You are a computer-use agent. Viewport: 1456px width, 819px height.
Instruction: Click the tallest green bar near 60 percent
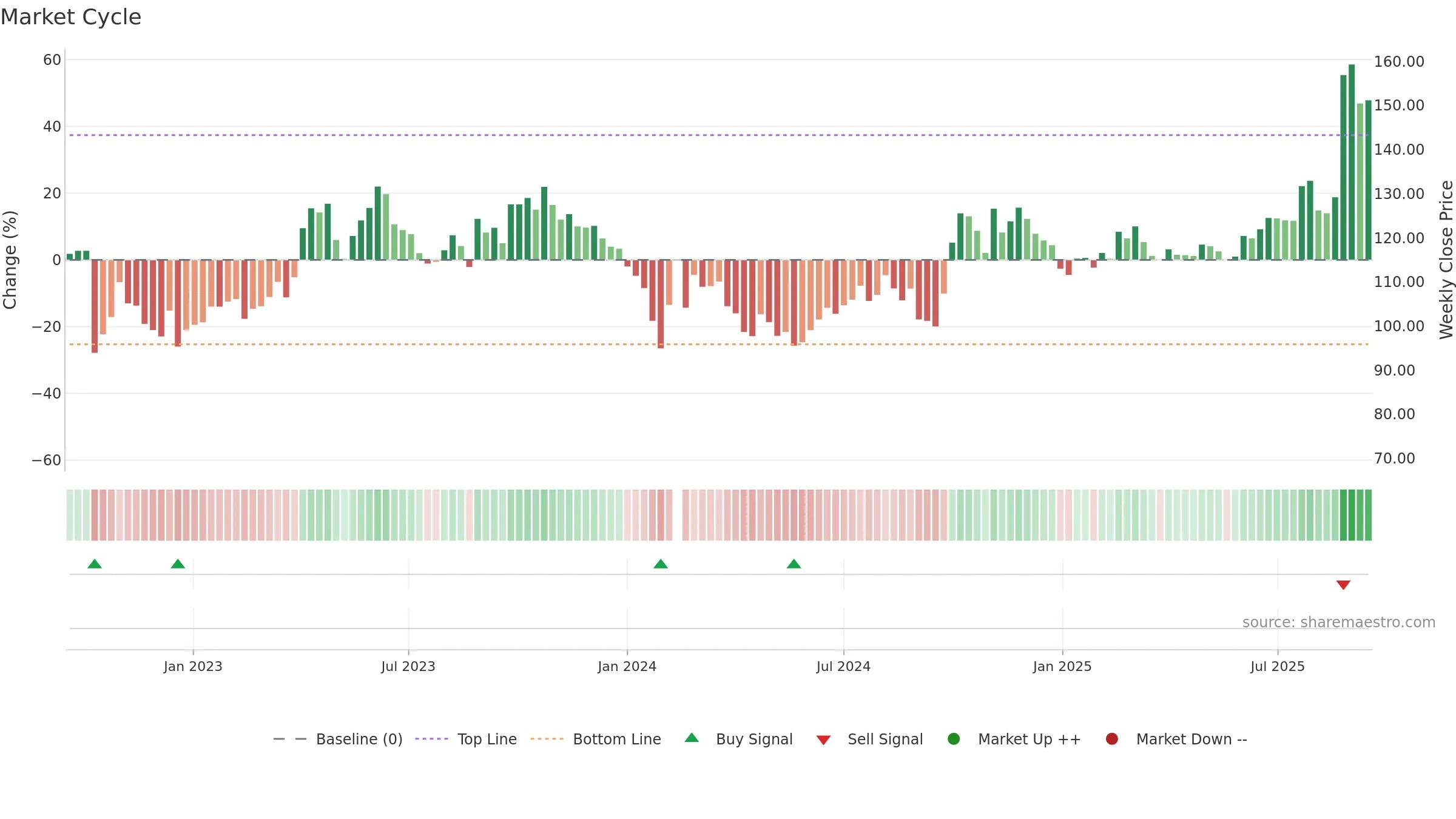(x=1352, y=162)
